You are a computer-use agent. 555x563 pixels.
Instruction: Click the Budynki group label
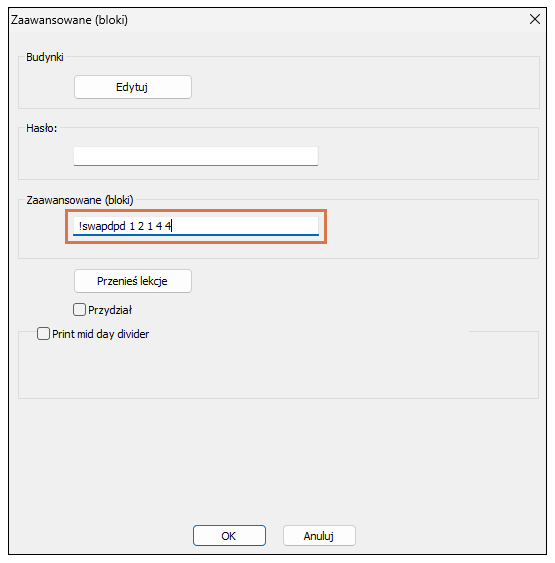45,57
